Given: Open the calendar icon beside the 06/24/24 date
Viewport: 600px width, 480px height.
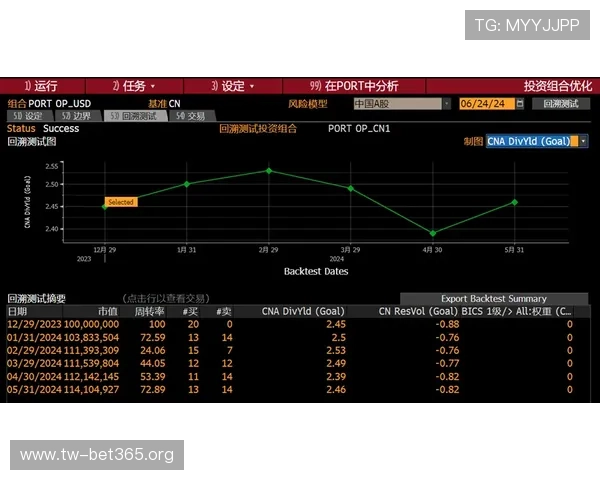Looking at the screenshot, I should pos(521,103).
